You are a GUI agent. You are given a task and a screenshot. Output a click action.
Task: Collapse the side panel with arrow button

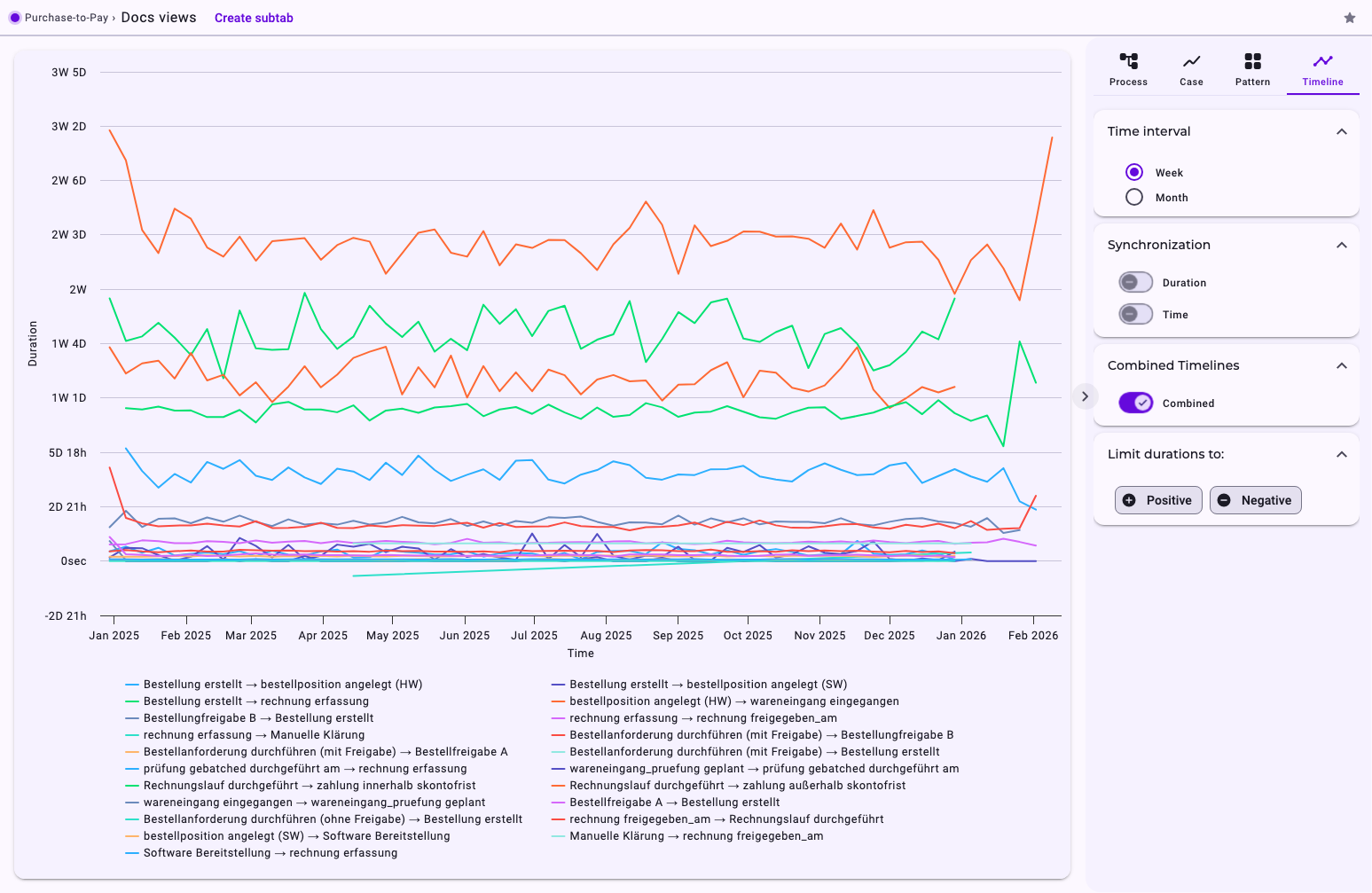(x=1085, y=396)
